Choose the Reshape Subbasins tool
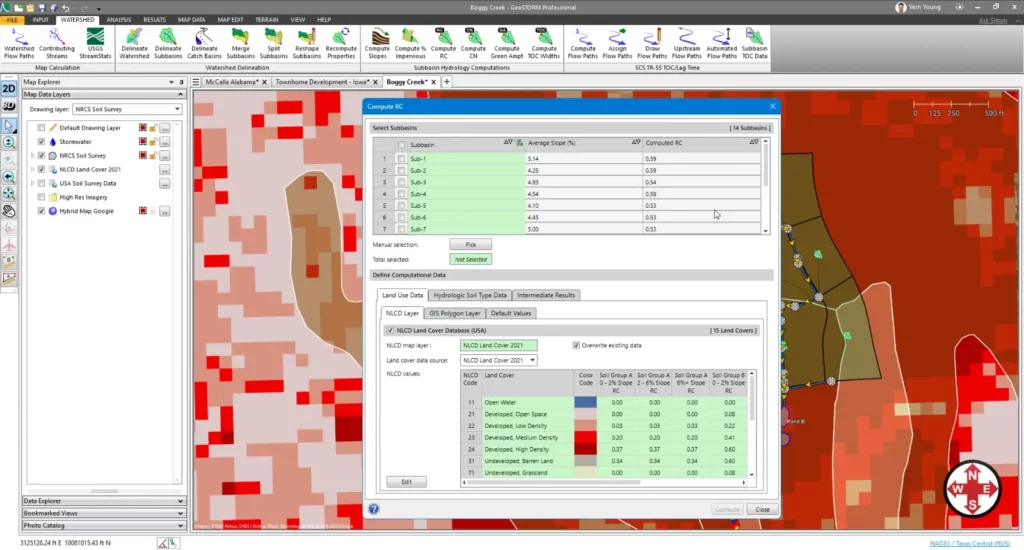 click(x=307, y=44)
